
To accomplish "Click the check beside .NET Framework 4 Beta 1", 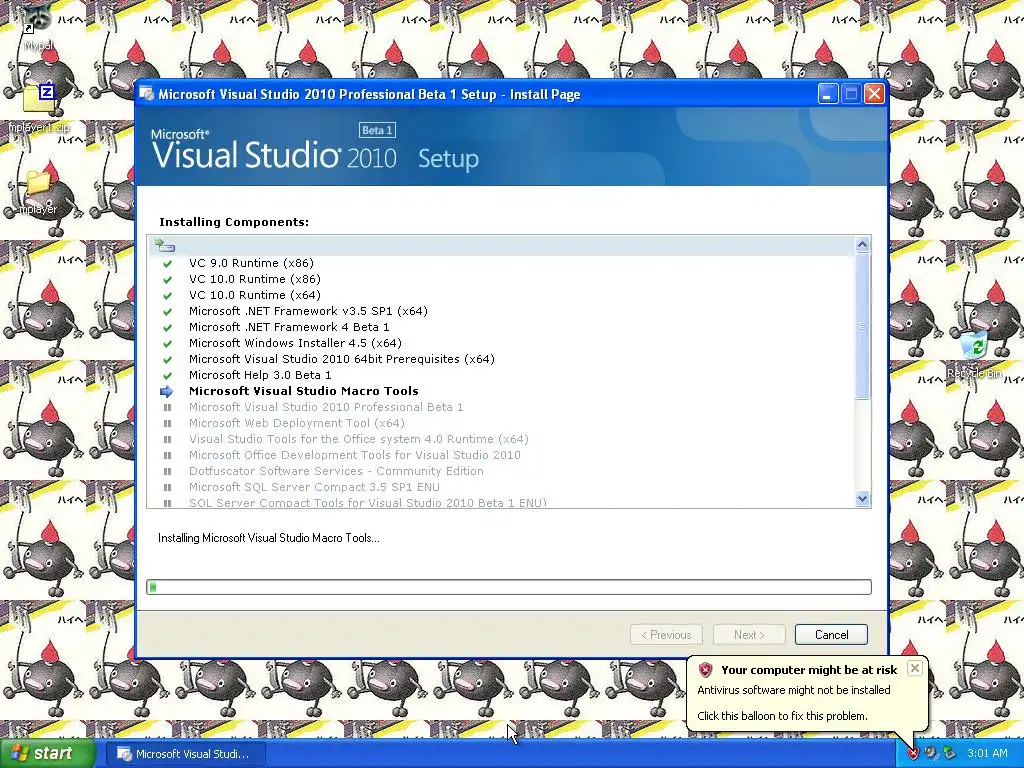I will click(167, 328).
